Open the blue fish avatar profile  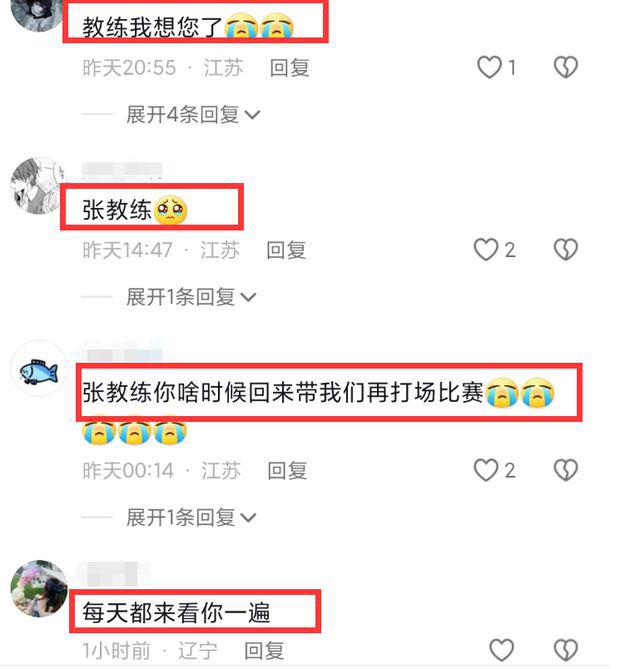(x=39, y=369)
